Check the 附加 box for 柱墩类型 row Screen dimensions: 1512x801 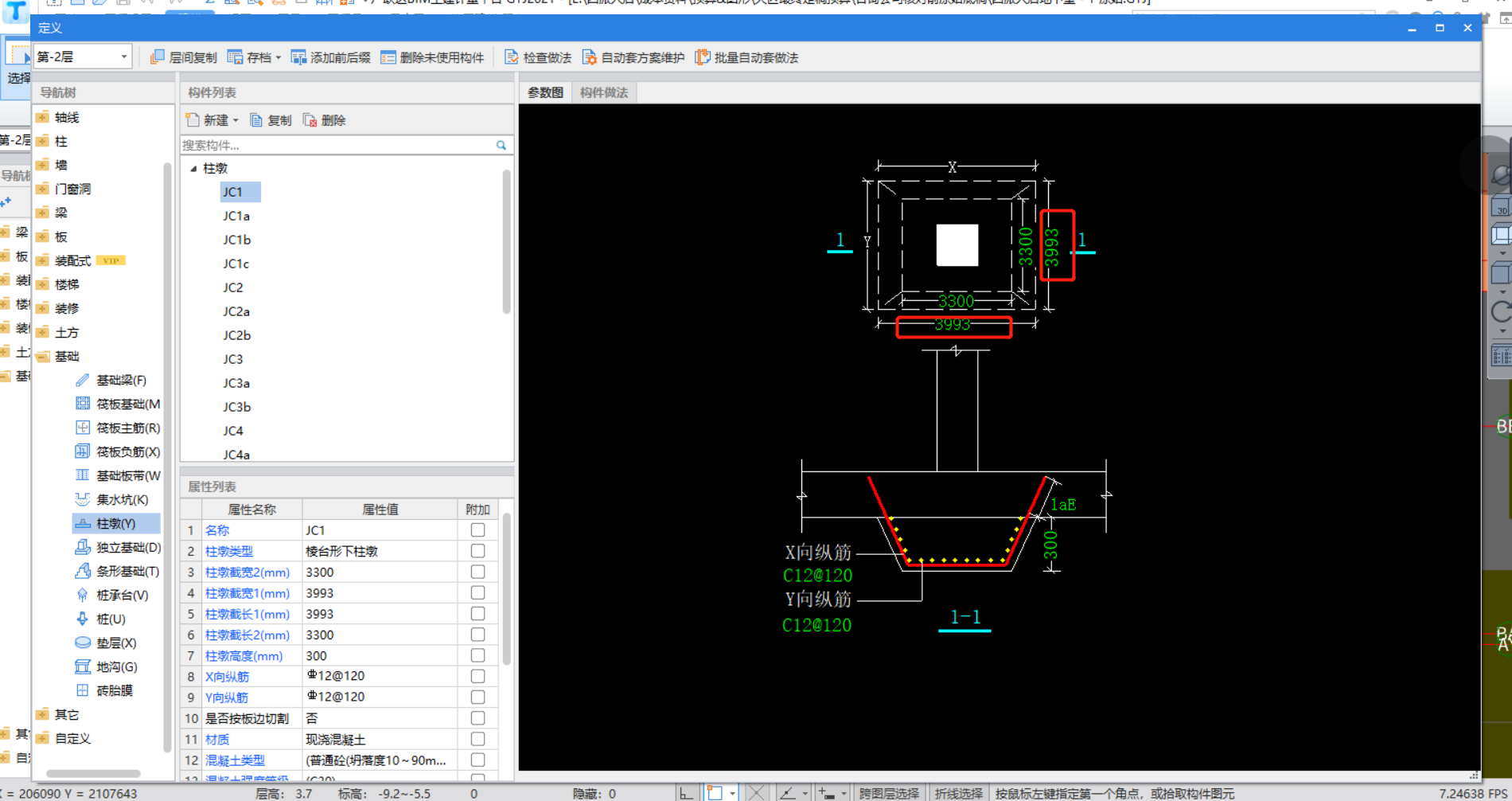coord(477,551)
